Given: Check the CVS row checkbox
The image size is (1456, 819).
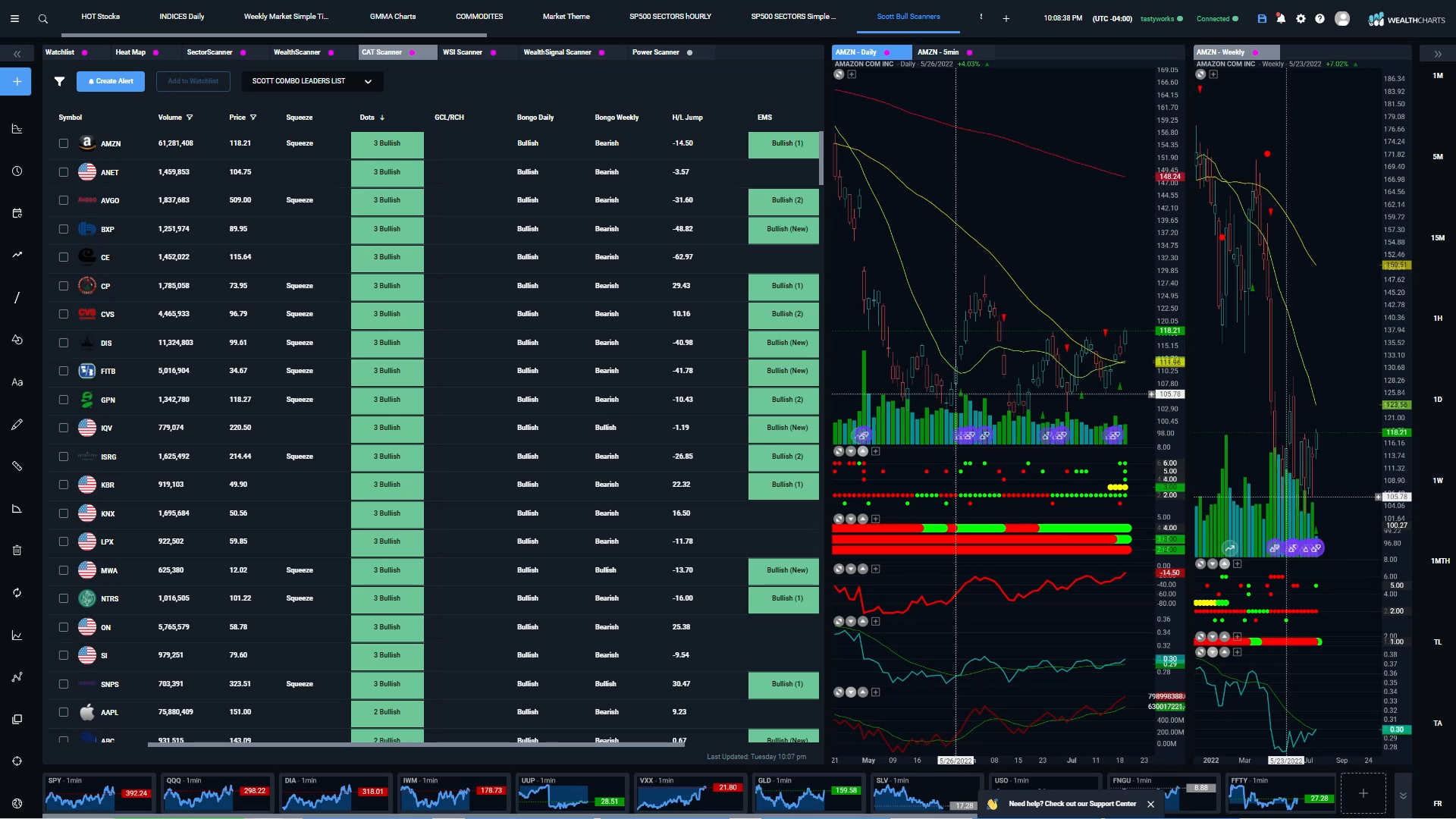Looking at the screenshot, I should tap(64, 314).
